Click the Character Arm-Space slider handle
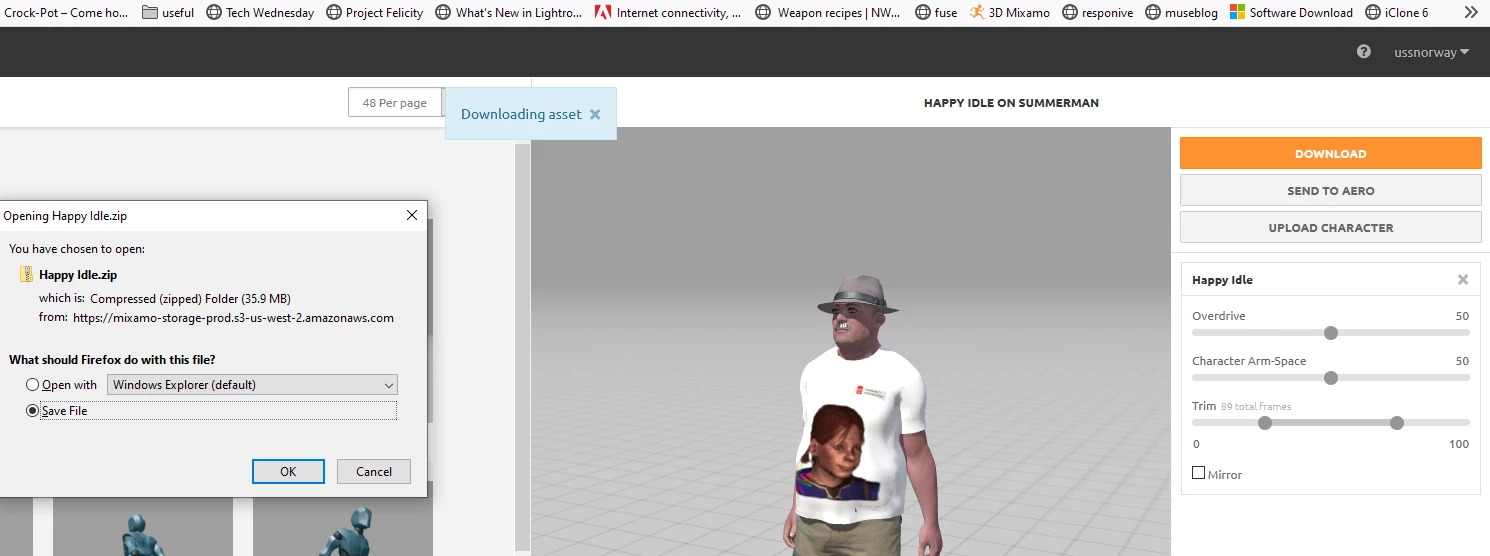Image resolution: width=1490 pixels, height=556 pixels. coord(1330,378)
